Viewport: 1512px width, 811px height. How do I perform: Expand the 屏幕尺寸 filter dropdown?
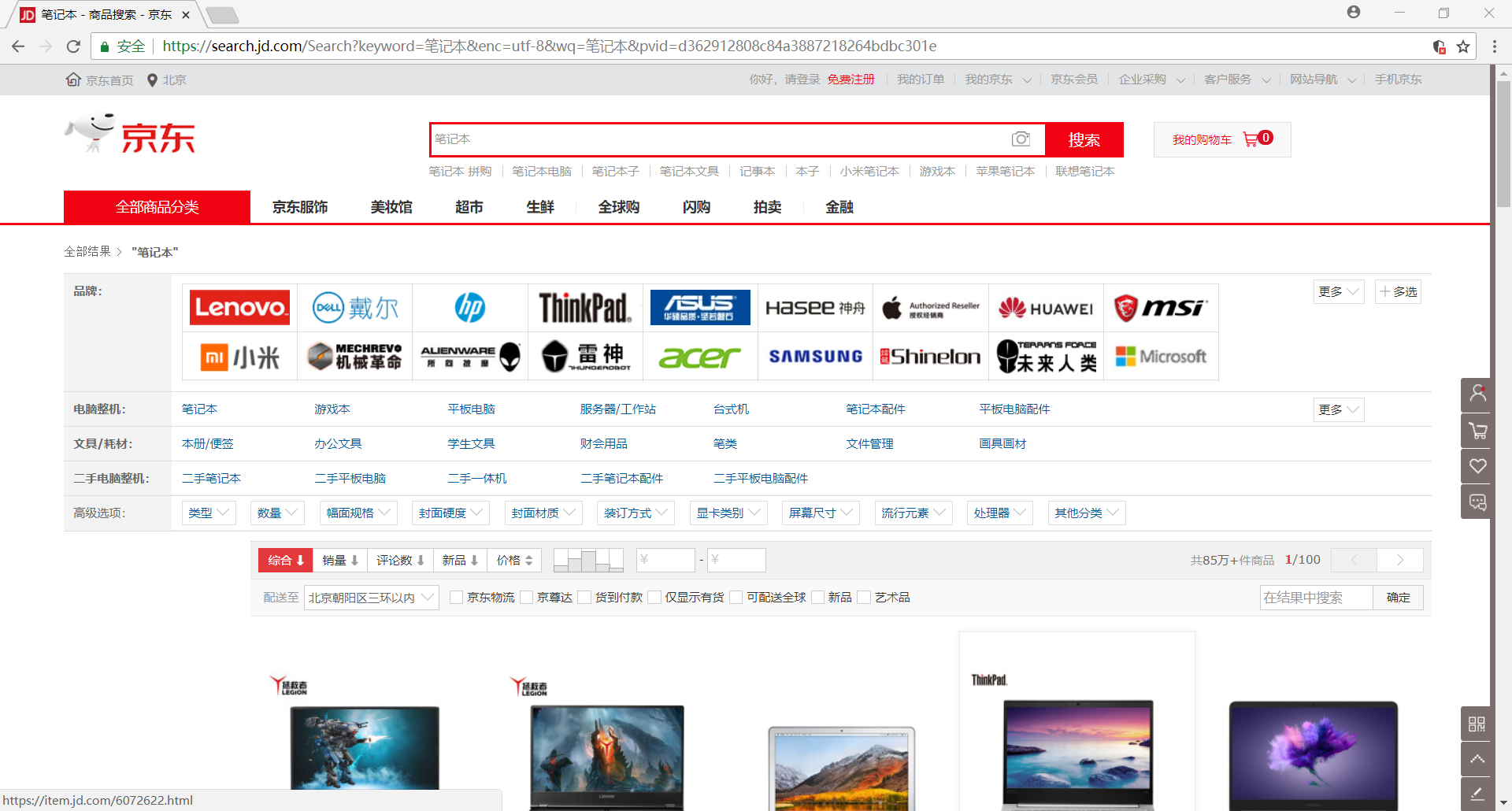[x=821, y=513]
